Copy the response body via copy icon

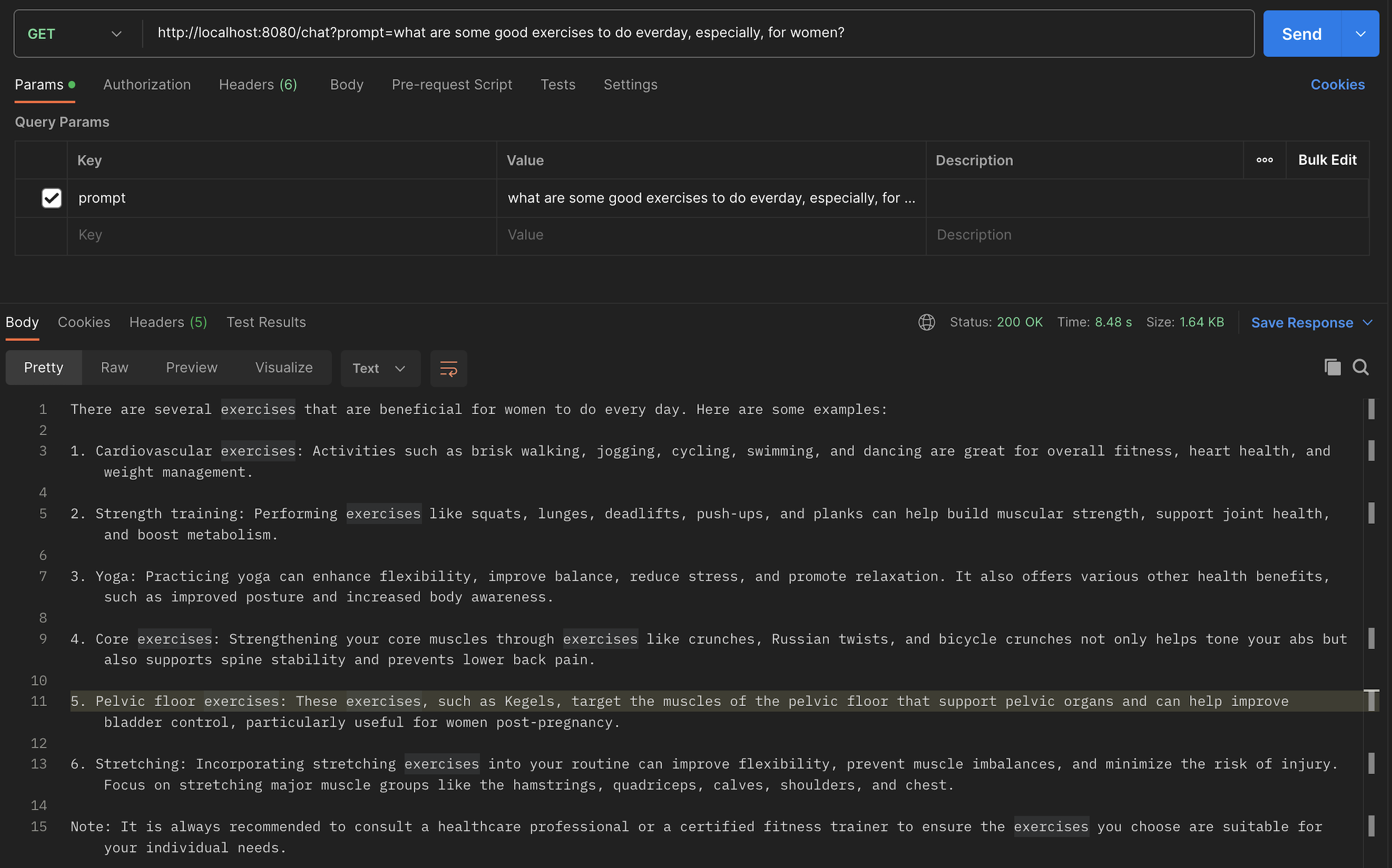coord(1333,368)
